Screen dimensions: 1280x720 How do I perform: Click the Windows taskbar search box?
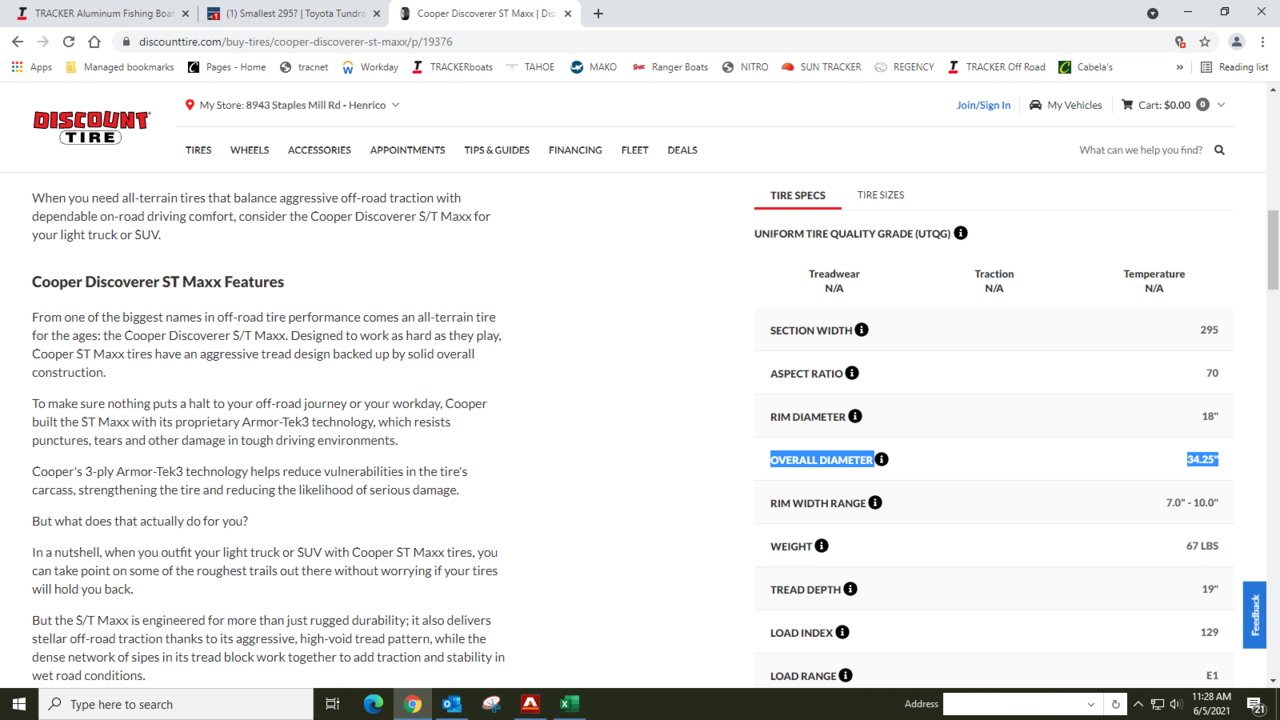pos(176,704)
